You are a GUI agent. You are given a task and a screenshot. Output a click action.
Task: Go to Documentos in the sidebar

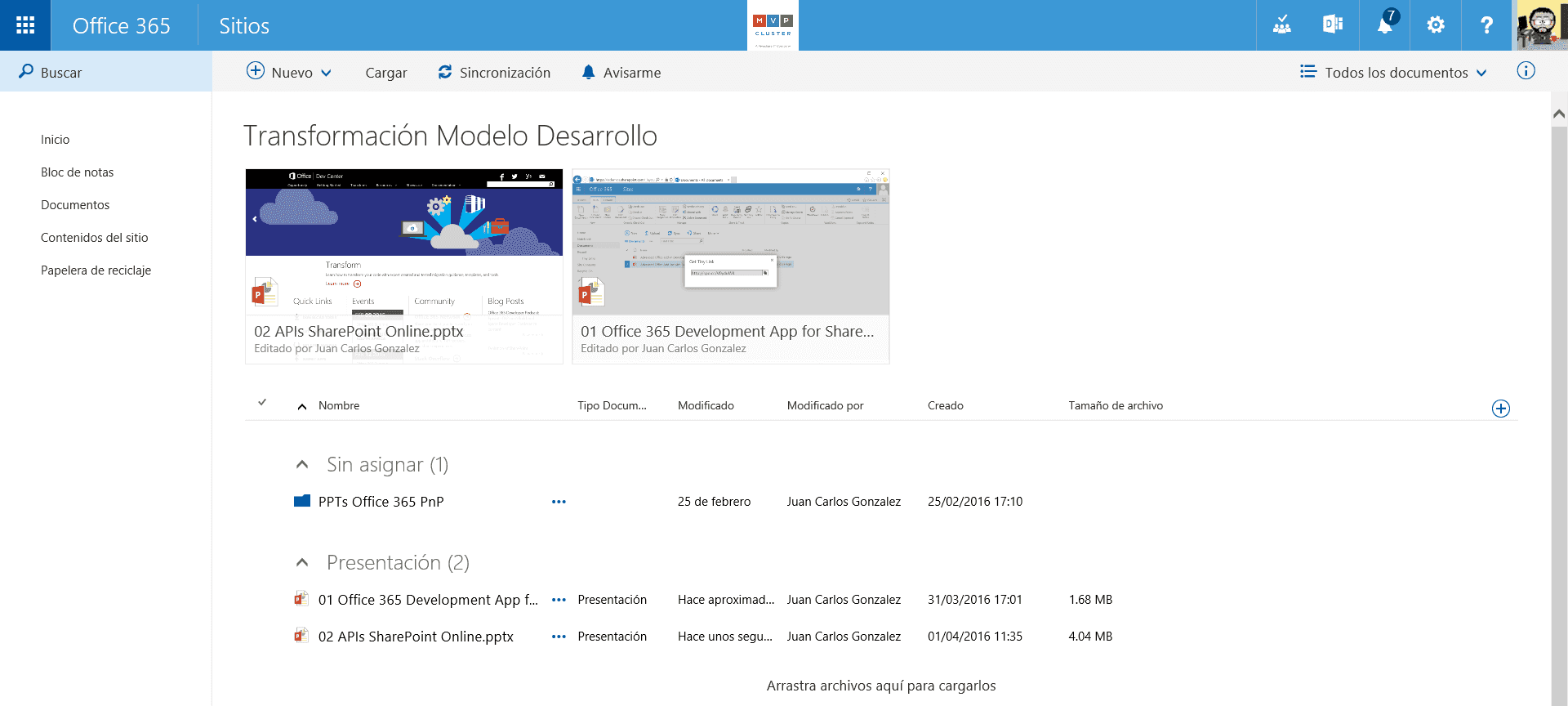(x=75, y=205)
